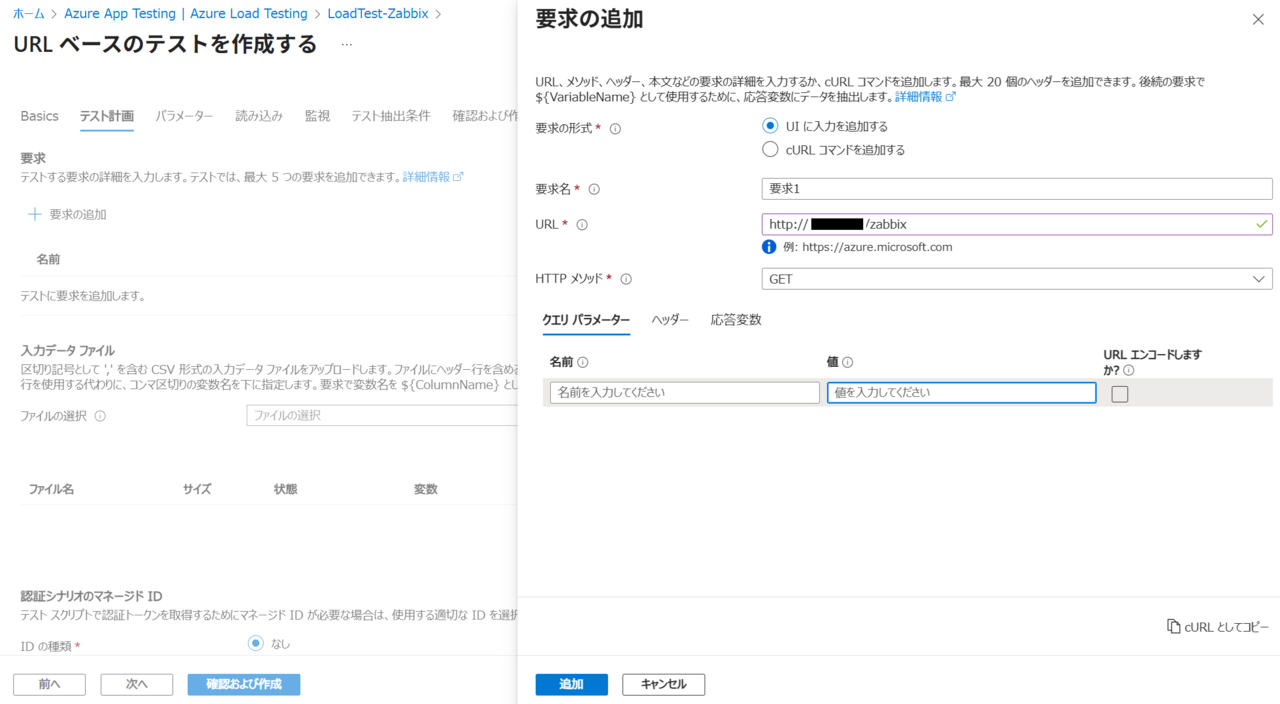
Task: Expand the LoadTest-Zabbix breadcrumb chevron
Action: pos(438,14)
